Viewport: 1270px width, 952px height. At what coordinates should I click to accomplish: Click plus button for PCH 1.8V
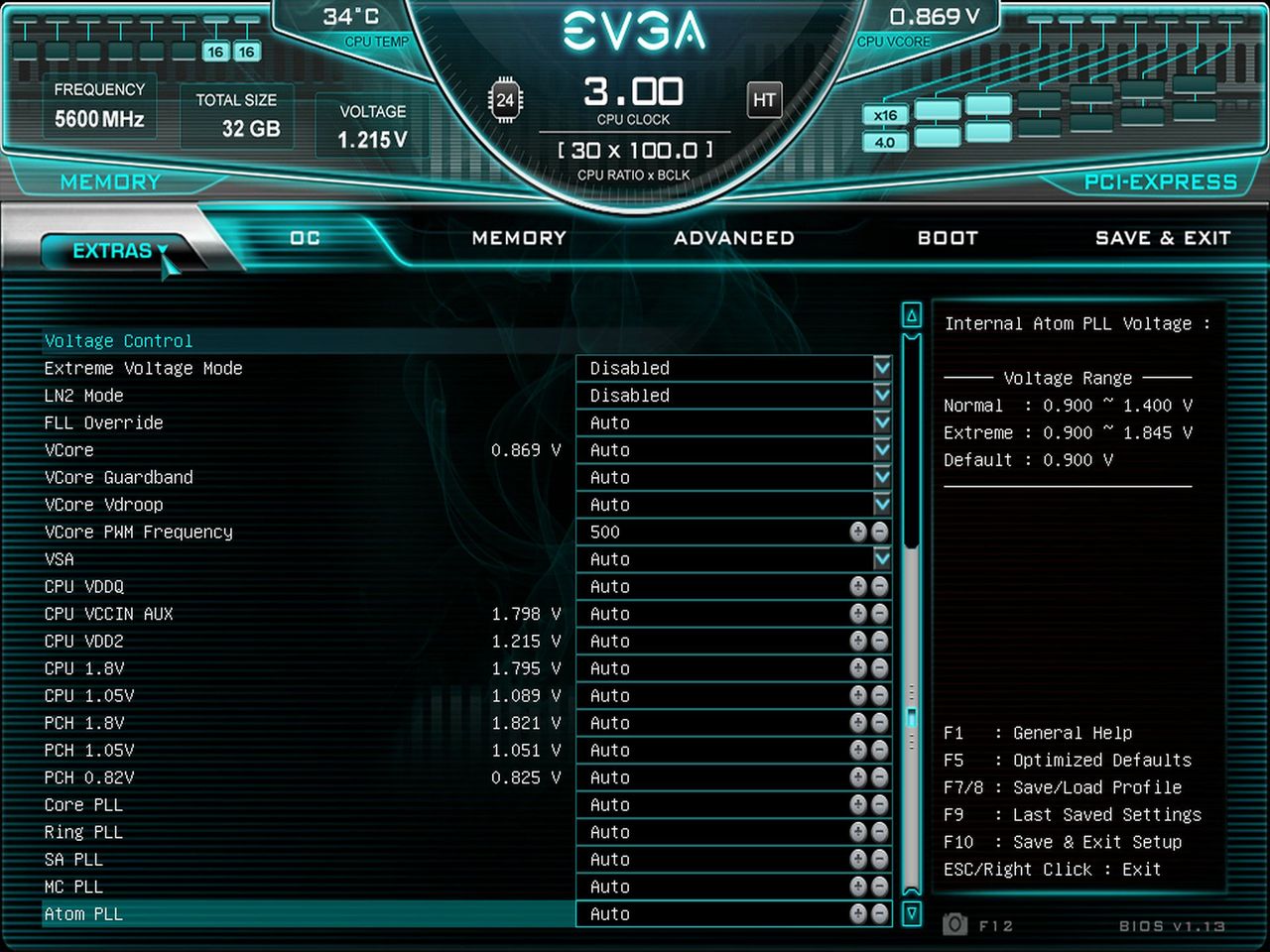[x=859, y=723]
